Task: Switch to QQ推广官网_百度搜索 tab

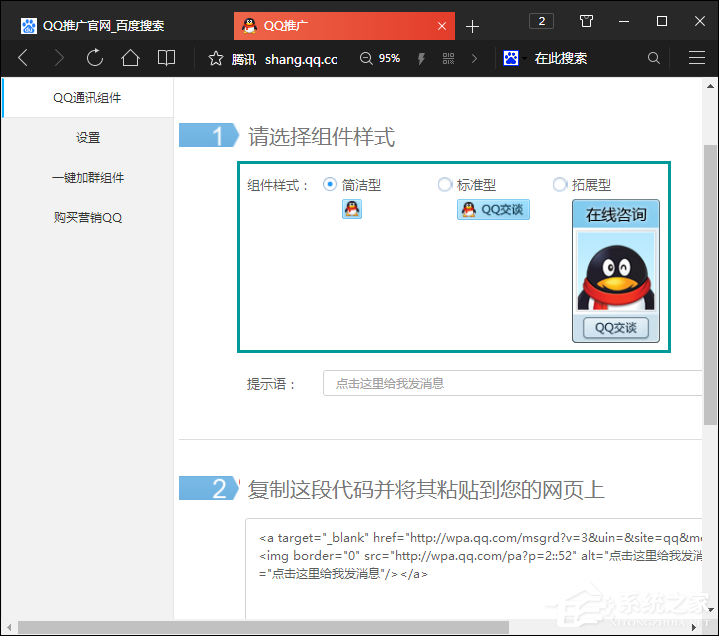Action: tap(104, 26)
